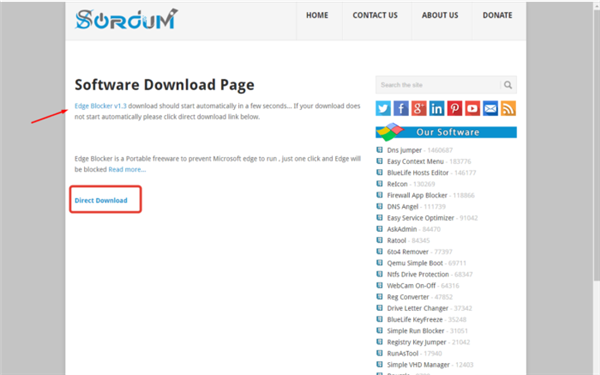Click the icon beside Easy Service Optimizer
This screenshot has width=600, height=375.
point(380,217)
